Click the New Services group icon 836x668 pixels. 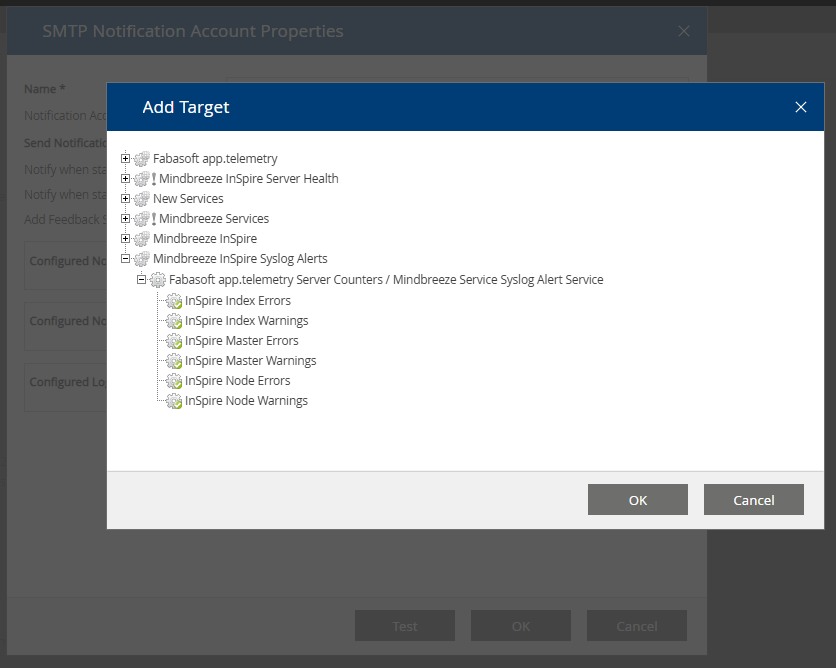(x=141, y=199)
